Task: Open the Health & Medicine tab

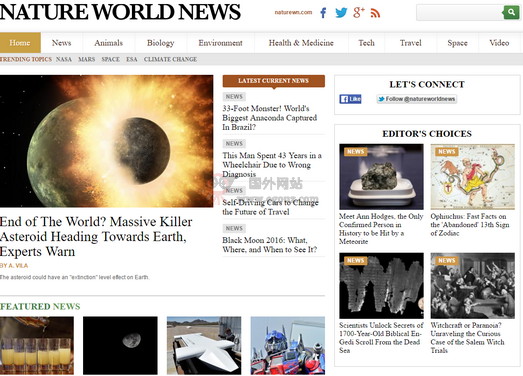Action: (x=301, y=43)
